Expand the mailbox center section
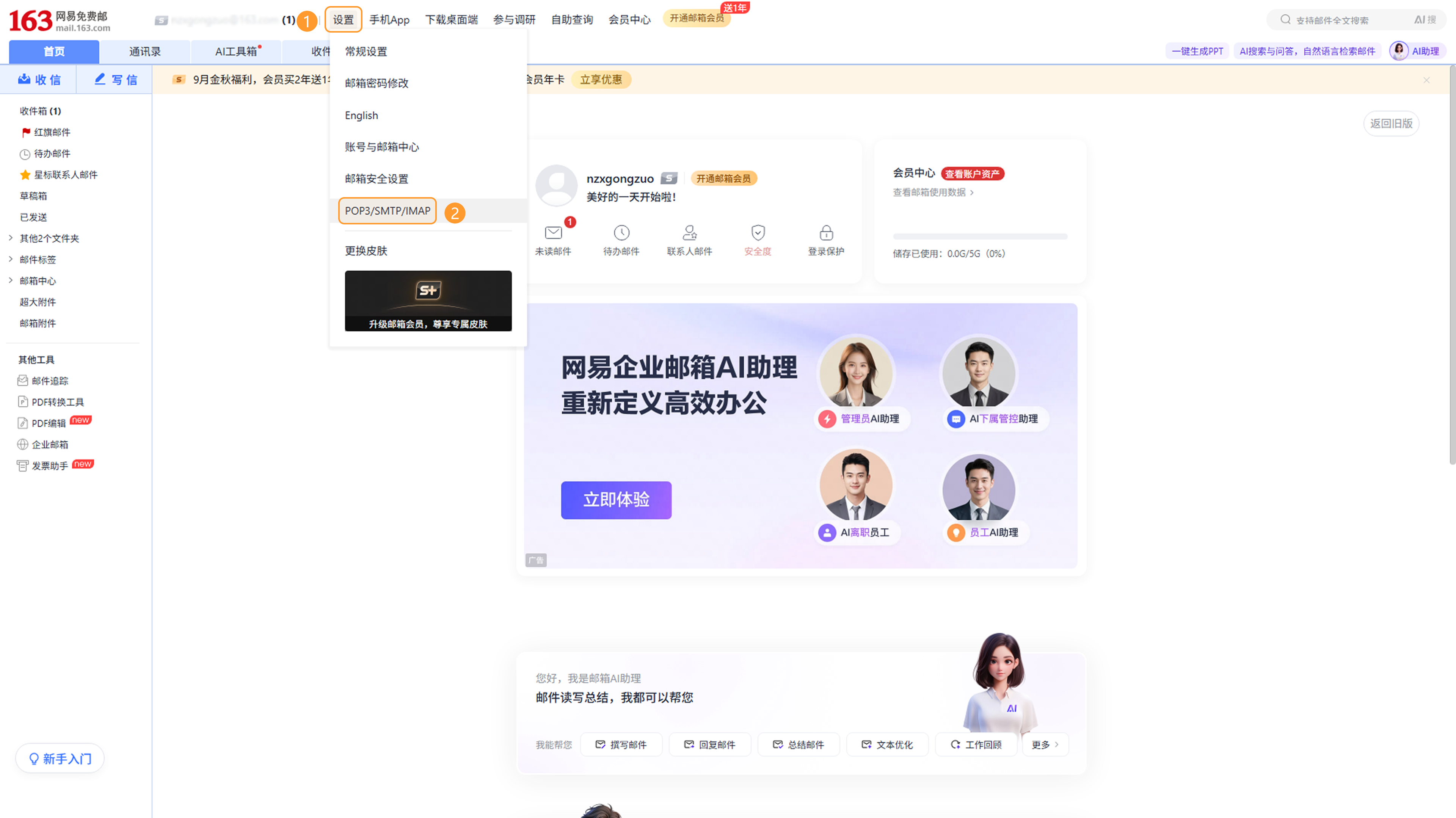The height and width of the screenshot is (818, 1456). pyautogui.click(x=11, y=281)
